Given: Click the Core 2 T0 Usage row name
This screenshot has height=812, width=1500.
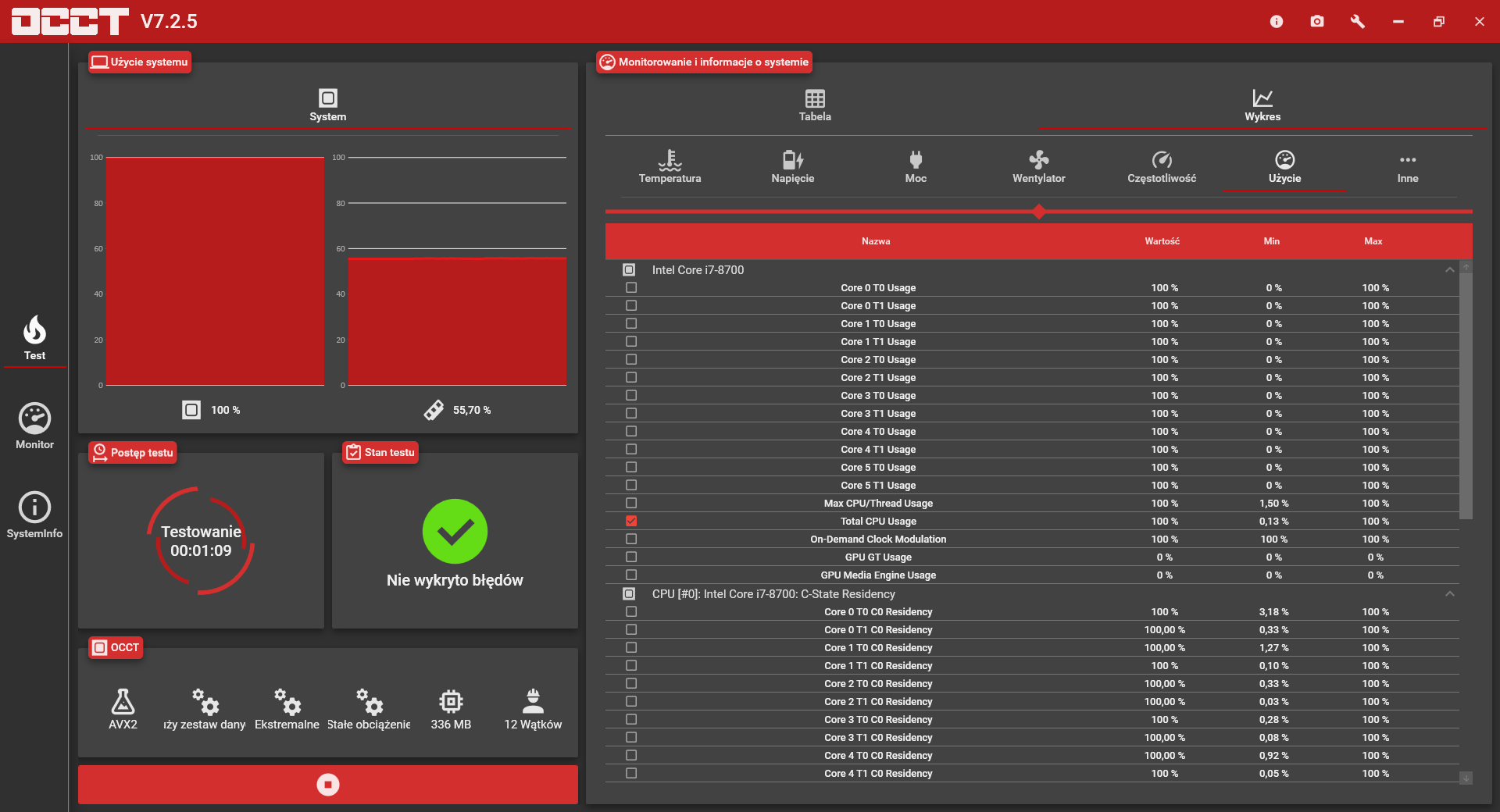Looking at the screenshot, I should (878, 360).
